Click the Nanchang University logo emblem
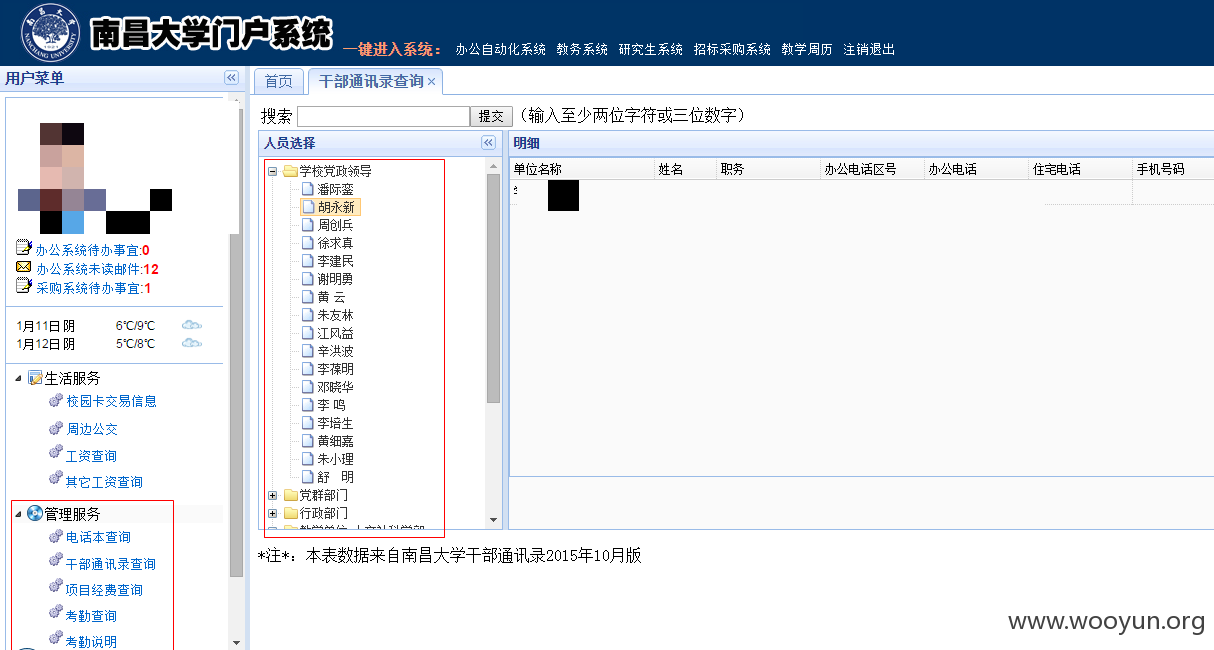Viewport: 1214px width, 650px height. [50, 32]
